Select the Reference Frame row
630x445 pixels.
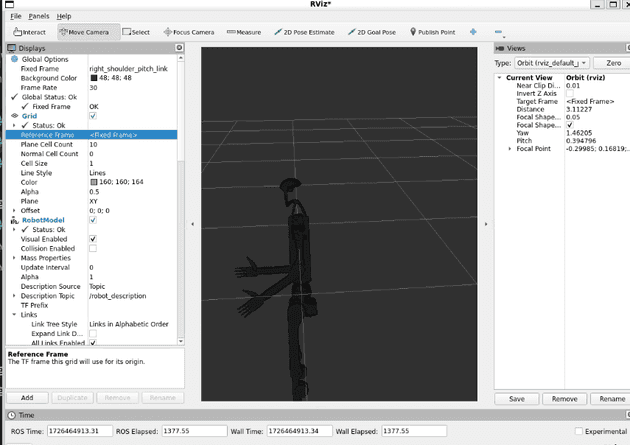pyautogui.click(x=92, y=135)
